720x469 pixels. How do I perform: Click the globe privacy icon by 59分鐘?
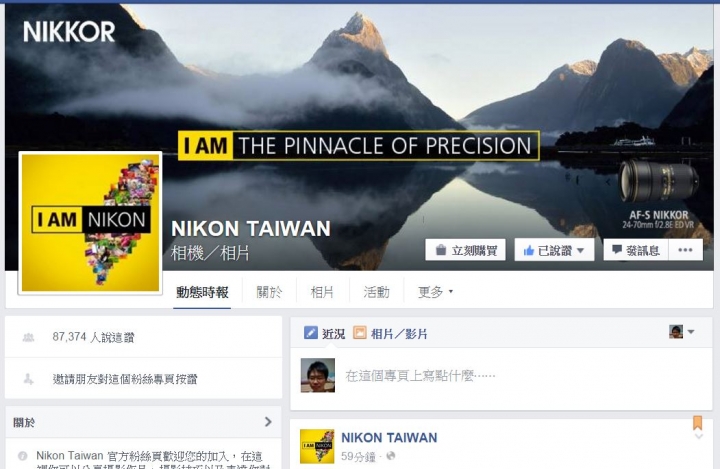click(391, 456)
